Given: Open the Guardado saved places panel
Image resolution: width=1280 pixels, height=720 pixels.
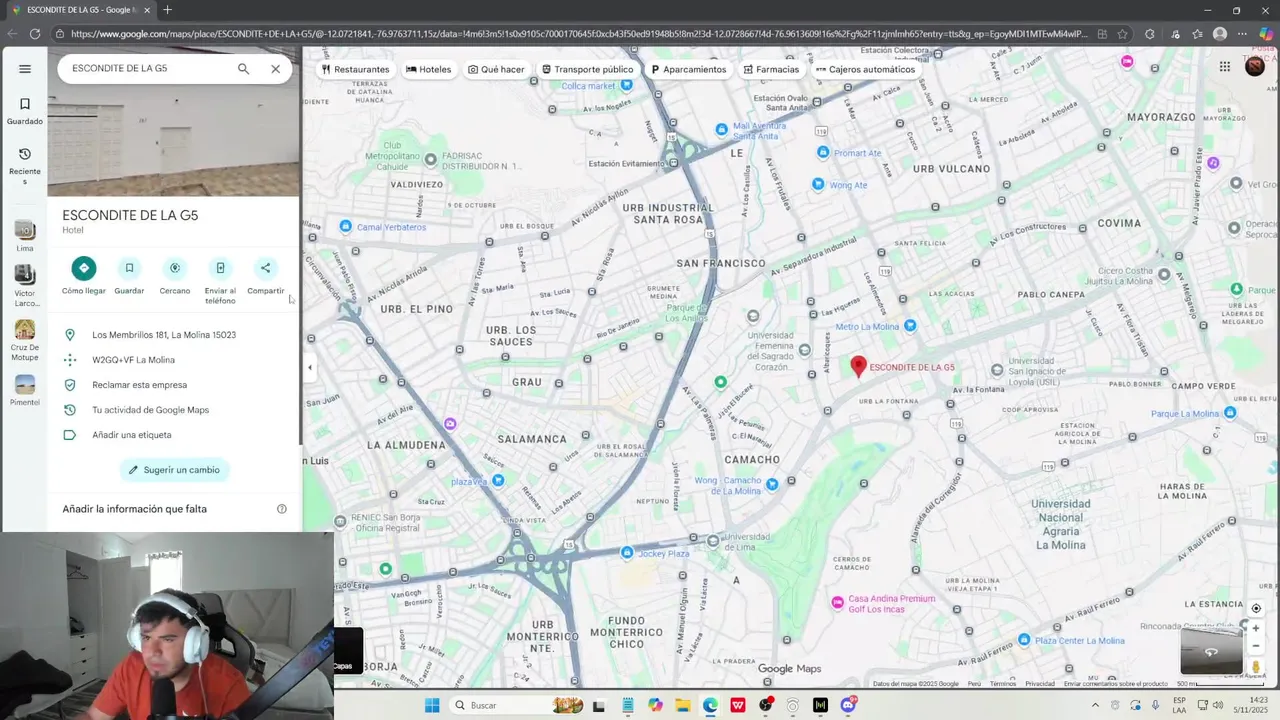Looking at the screenshot, I should coord(25,111).
